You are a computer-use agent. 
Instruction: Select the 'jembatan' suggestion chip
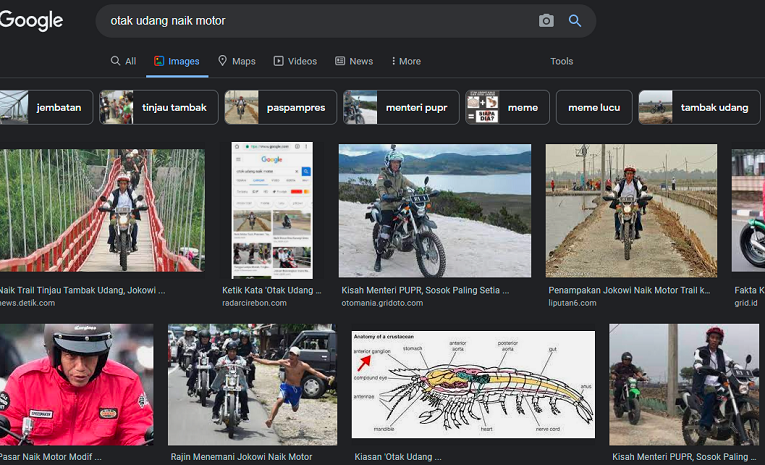(x=47, y=107)
